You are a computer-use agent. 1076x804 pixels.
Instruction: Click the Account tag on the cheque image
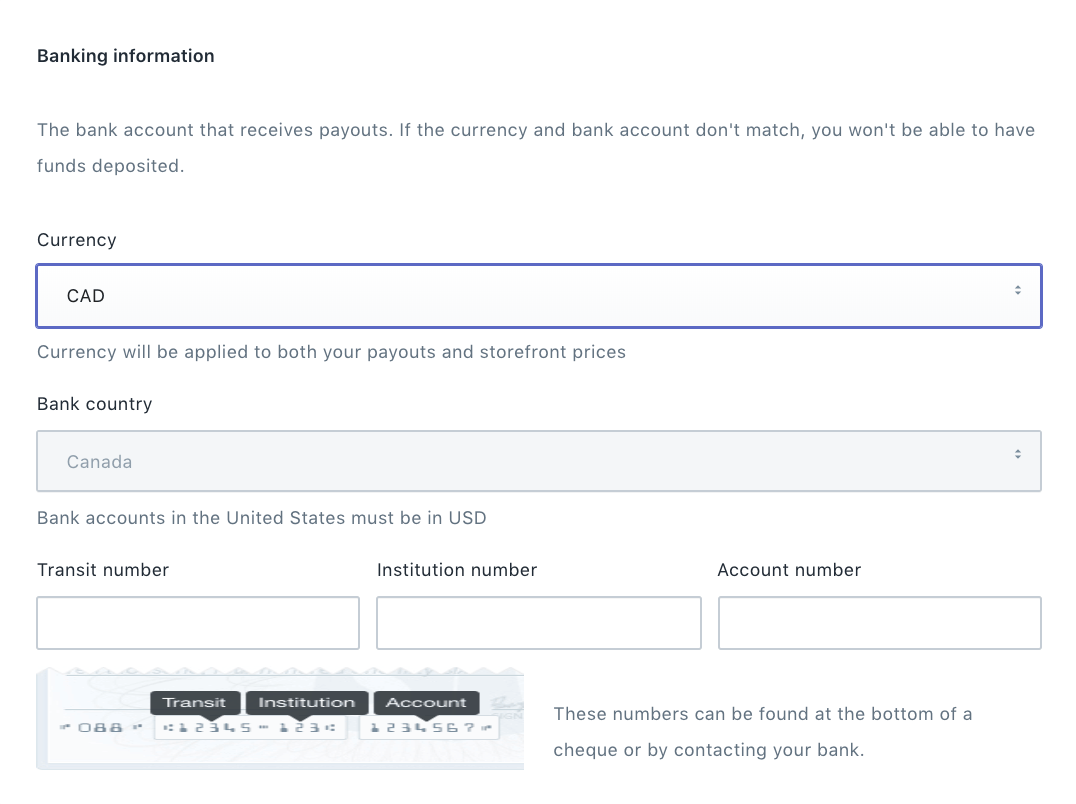click(x=426, y=702)
